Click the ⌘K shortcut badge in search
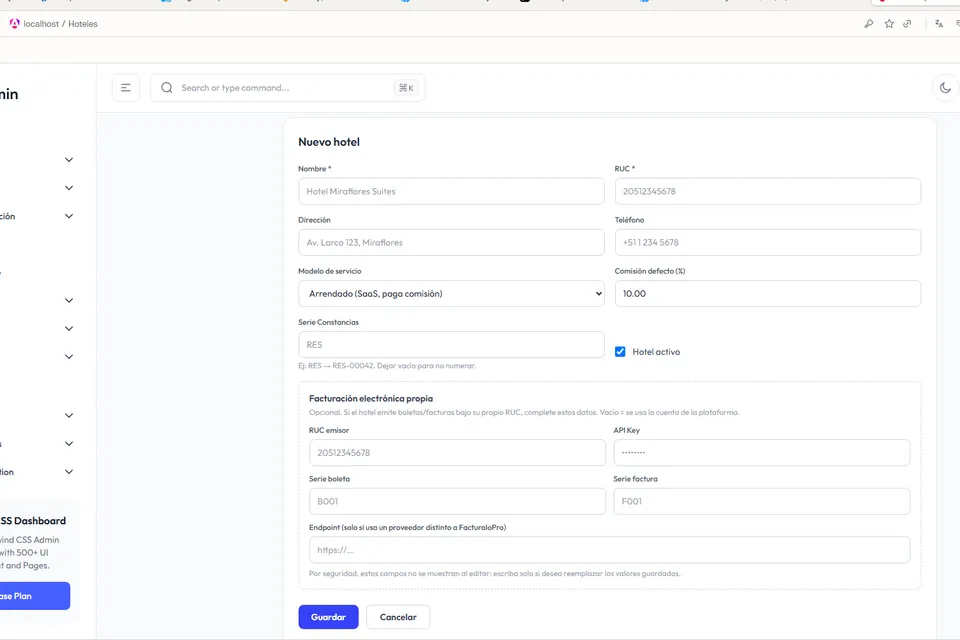Viewport: 960px width, 640px height. click(406, 88)
